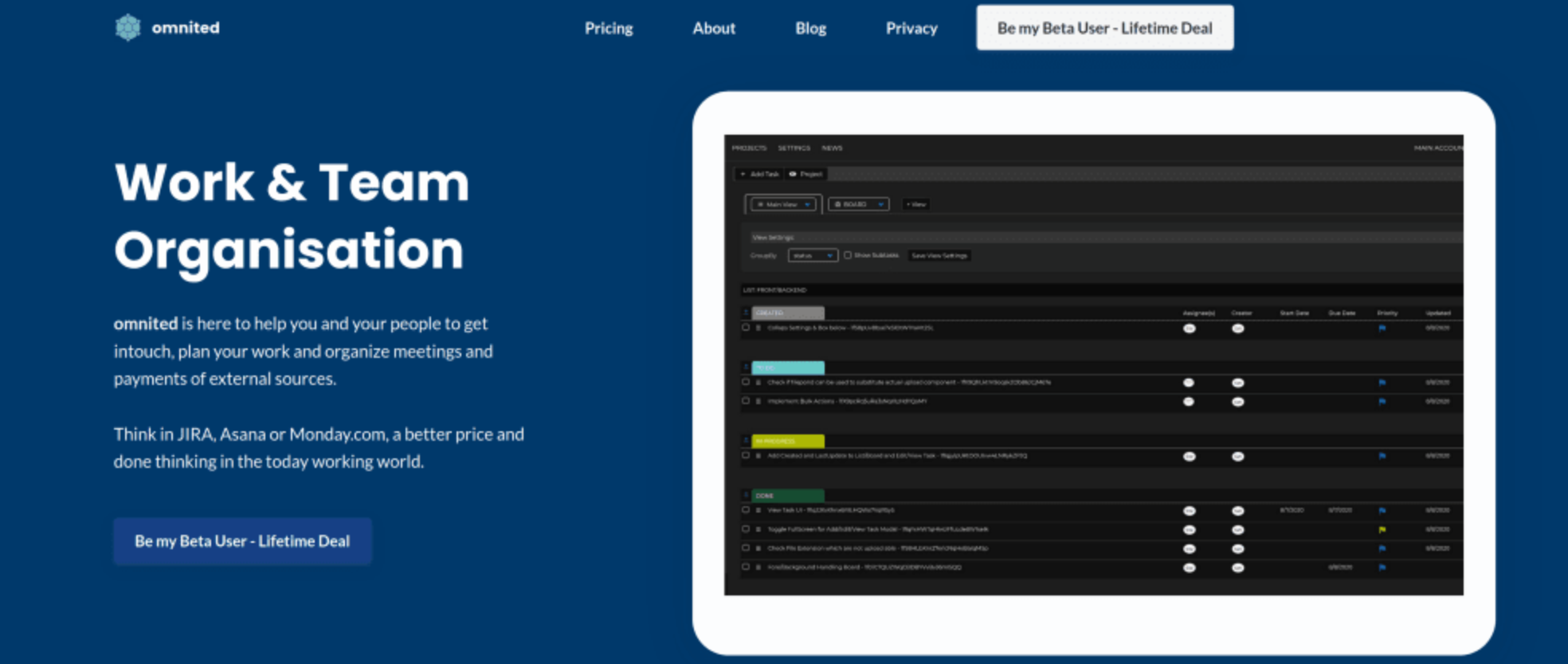The width and height of the screenshot is (1568, 664).
Task: Enable the Show Subtasks checkbox
Action: [x=848, y=255]
